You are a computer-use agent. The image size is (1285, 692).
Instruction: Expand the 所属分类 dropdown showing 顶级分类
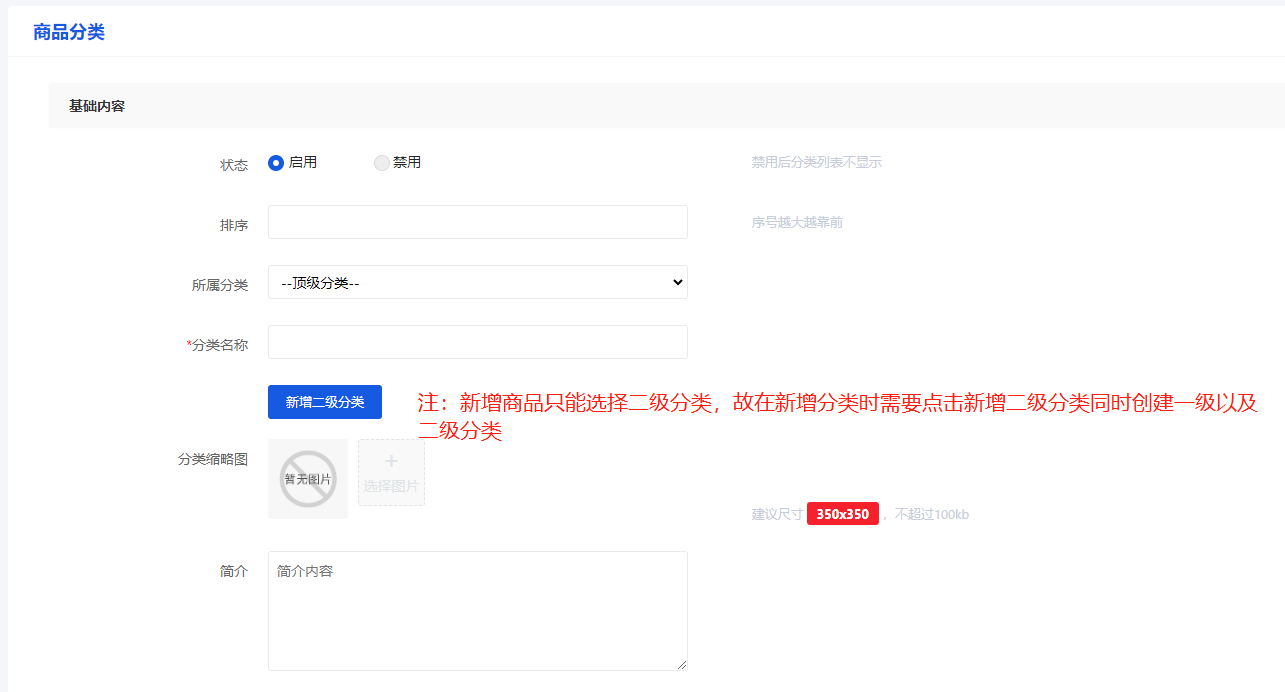[477, 282]
